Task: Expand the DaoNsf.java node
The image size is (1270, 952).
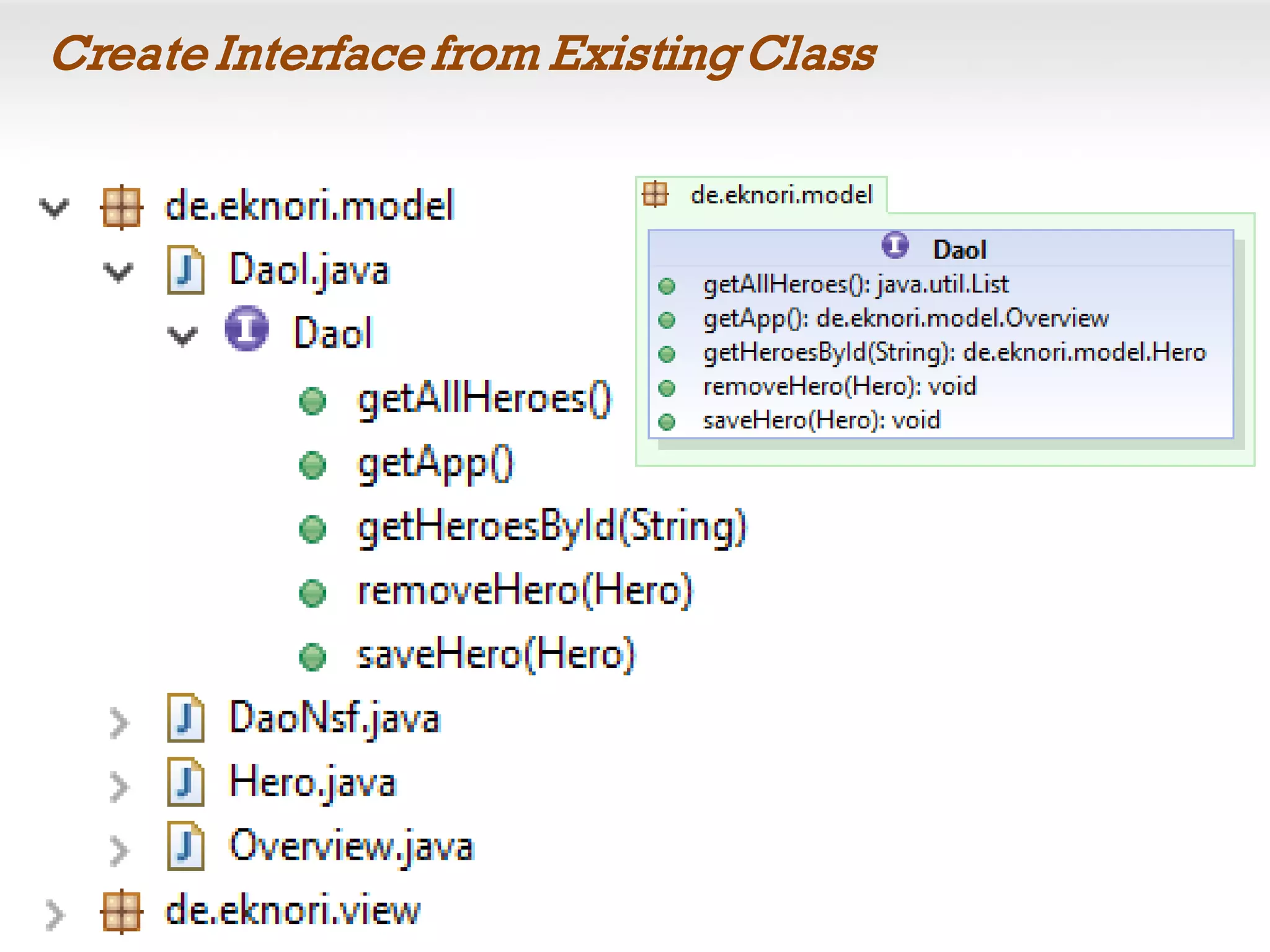Action: point(118,723)
